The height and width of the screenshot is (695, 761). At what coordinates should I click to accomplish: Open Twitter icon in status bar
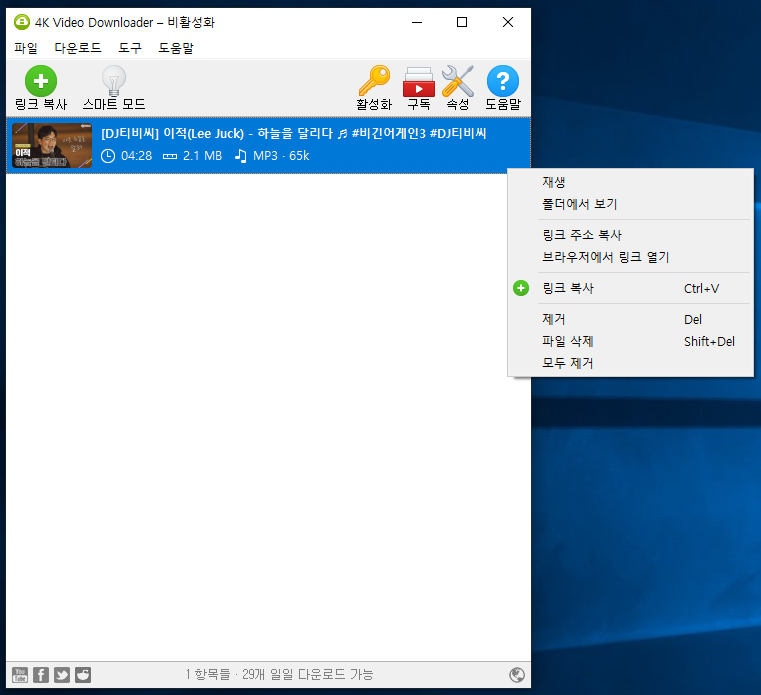62,675
